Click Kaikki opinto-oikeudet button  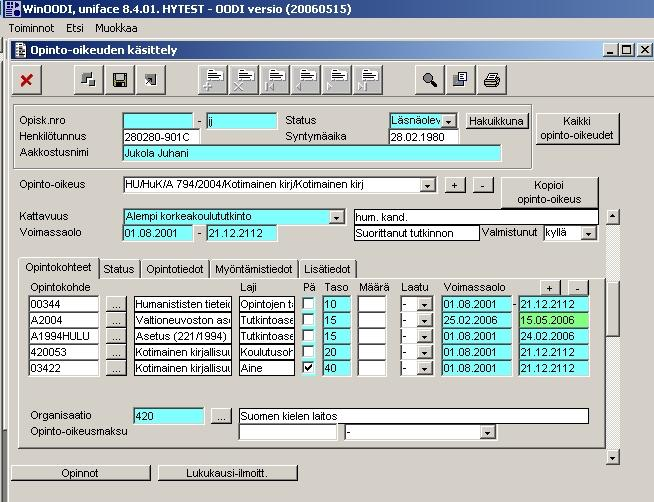click(x=577, y=128)
